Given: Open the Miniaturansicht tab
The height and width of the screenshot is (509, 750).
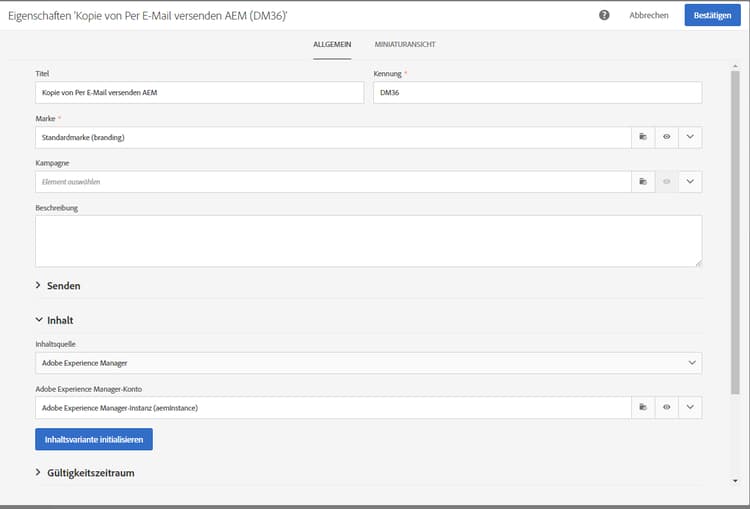Looking at the screenshot, I should (x=405, y=44).
